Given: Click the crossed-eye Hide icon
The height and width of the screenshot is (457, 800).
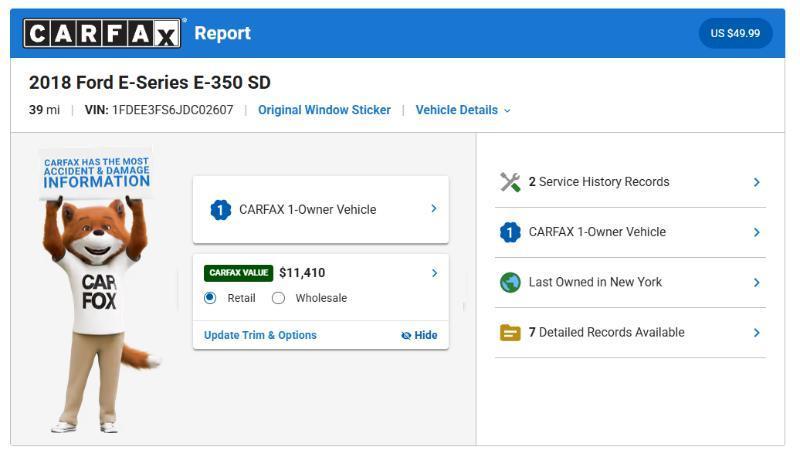Looking at the screenshot, I should click(406, 336).
